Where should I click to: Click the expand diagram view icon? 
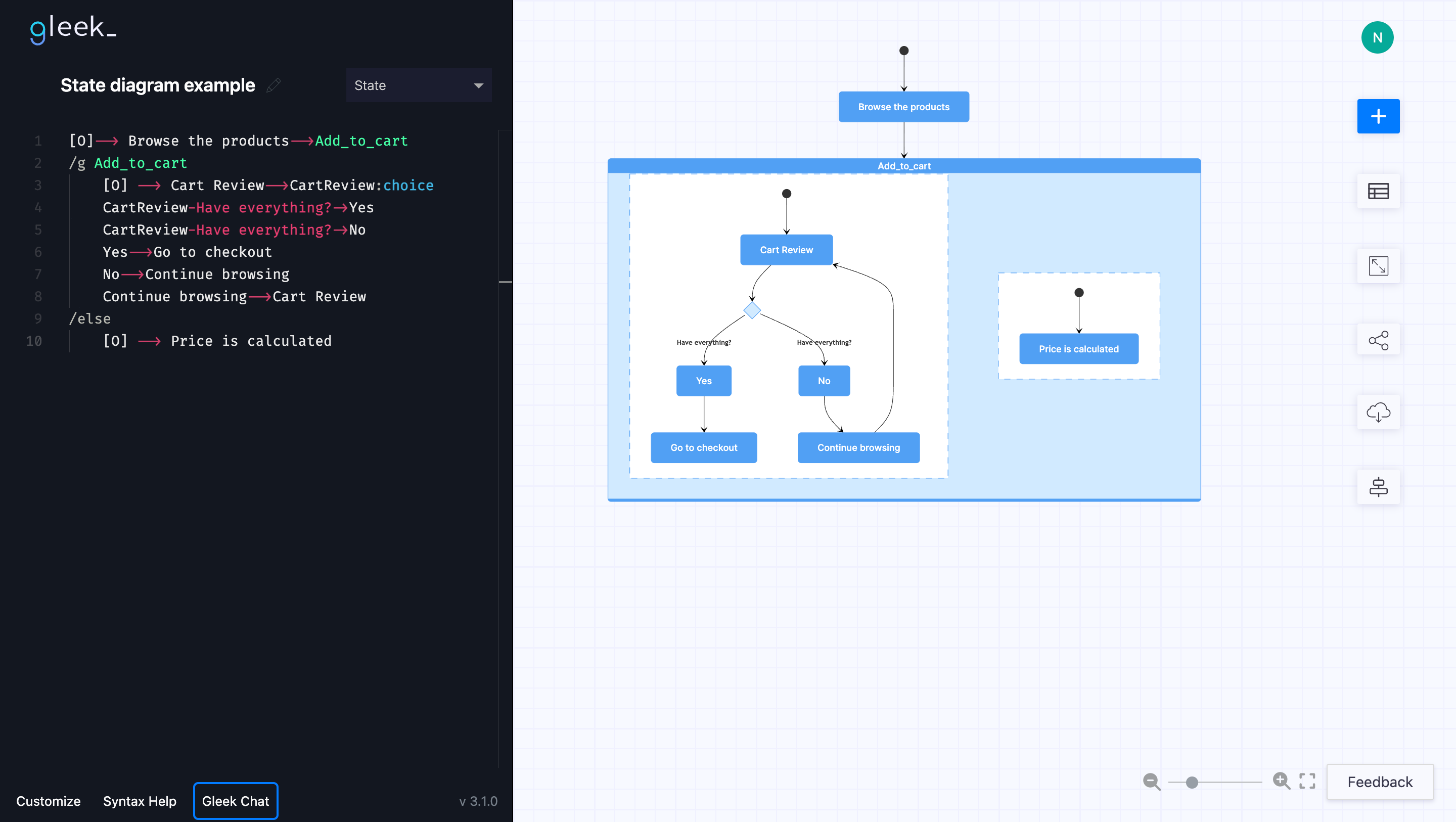(1378, 266)
